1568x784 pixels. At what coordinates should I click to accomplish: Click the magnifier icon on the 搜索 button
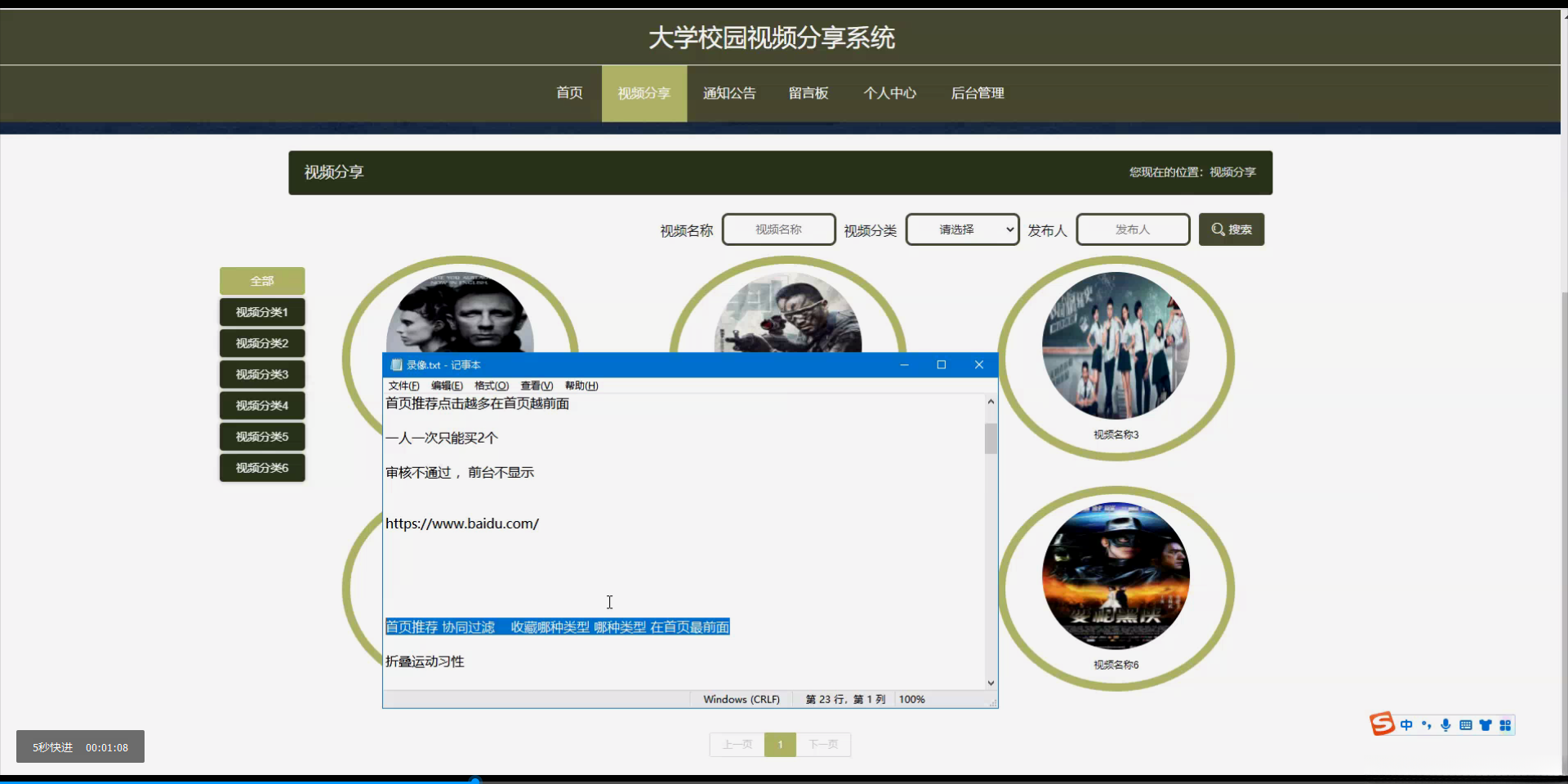(x=1217, y=229)
